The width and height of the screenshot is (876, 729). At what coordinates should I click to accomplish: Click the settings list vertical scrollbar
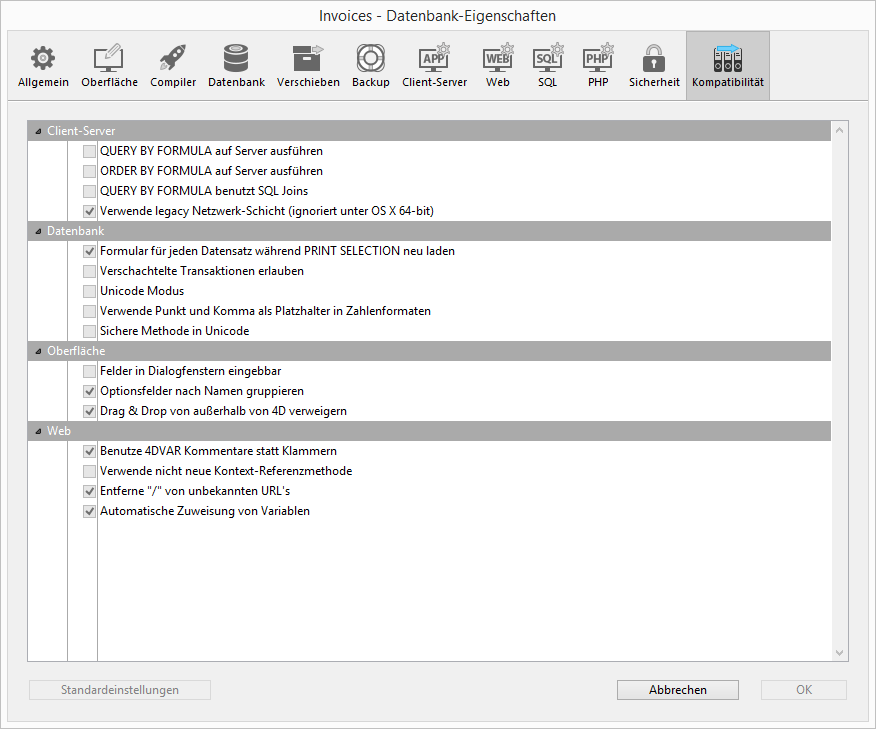coord(839,390)
